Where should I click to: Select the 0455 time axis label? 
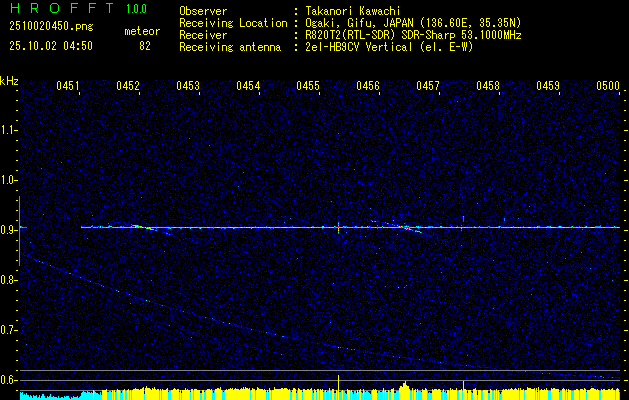pyautogui.click(x=308, y=87)
